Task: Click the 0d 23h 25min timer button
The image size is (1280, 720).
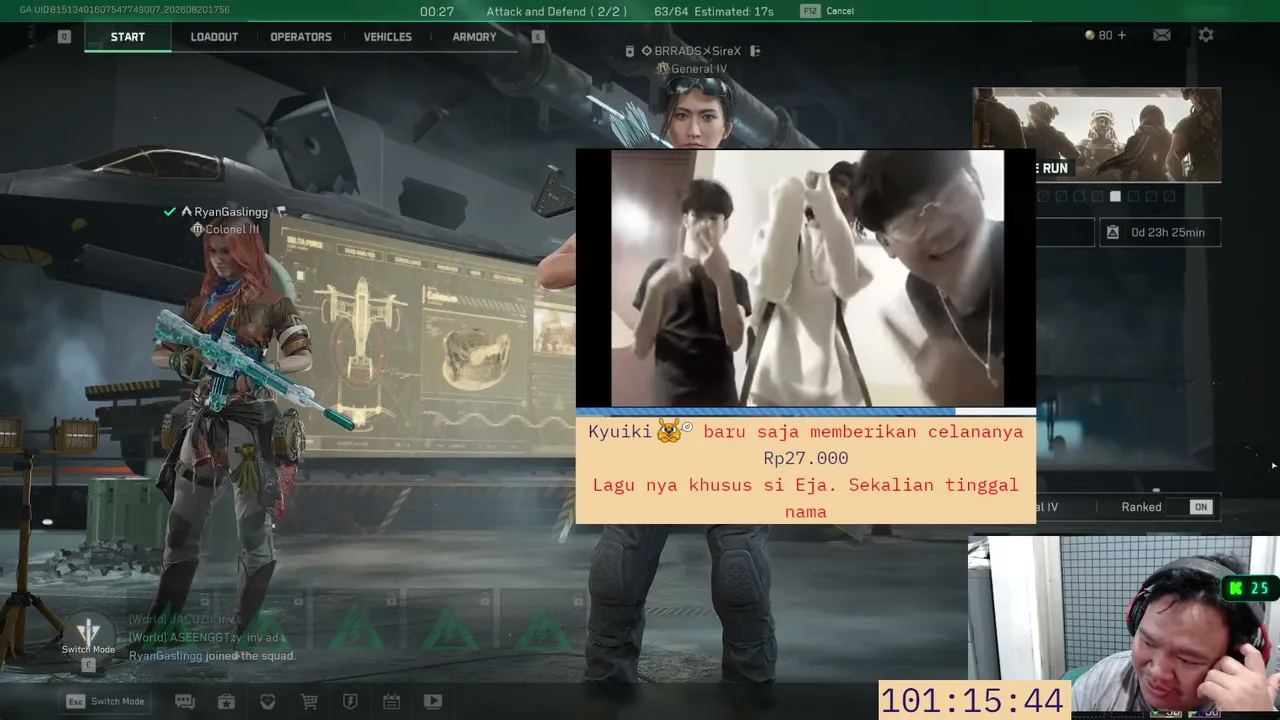Action: tap(1160, 233)
